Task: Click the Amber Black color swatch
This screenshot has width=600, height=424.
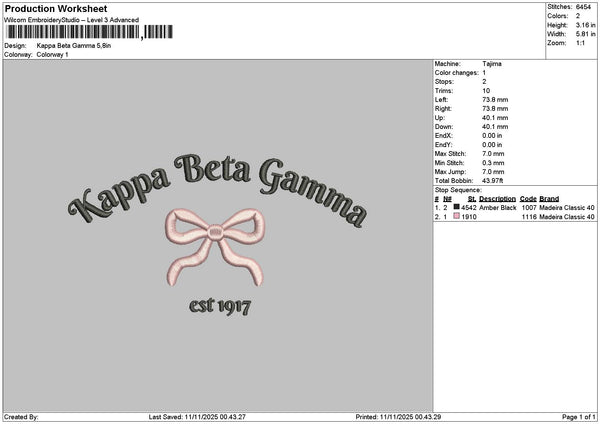Action: [457, 208]
